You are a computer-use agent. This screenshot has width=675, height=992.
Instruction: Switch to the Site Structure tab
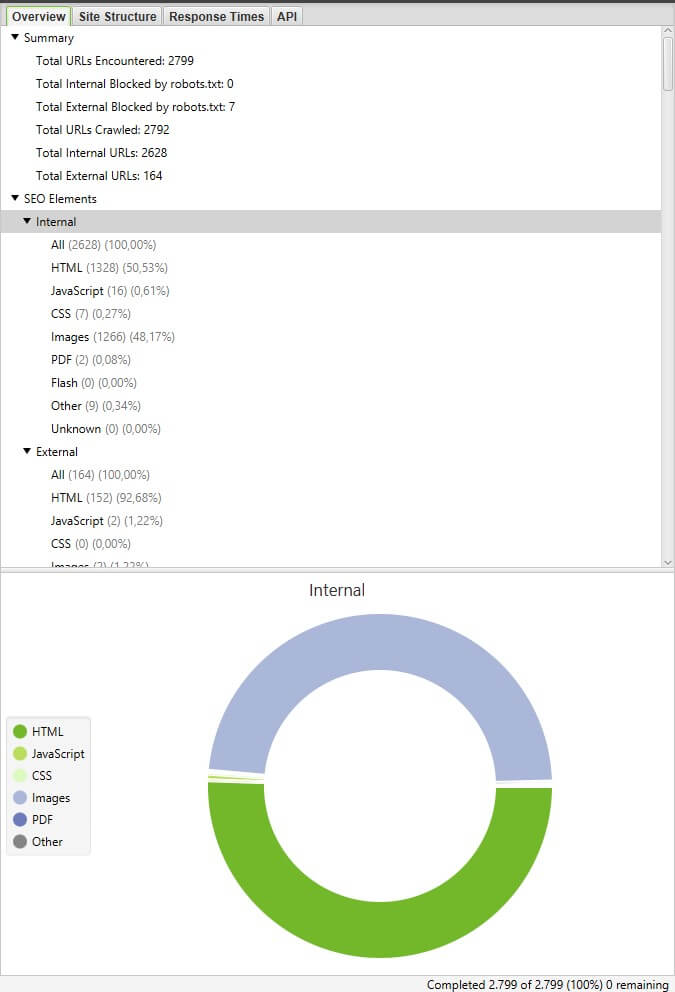tap(117, 16)
